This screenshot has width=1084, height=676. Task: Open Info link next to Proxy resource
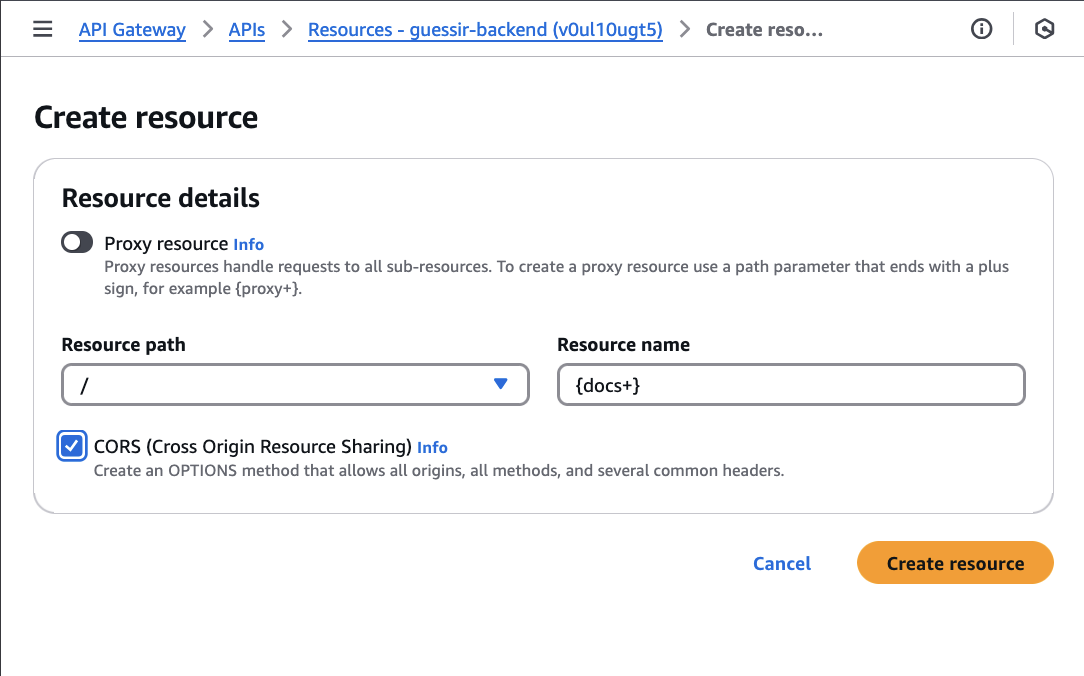pos(249,244)
